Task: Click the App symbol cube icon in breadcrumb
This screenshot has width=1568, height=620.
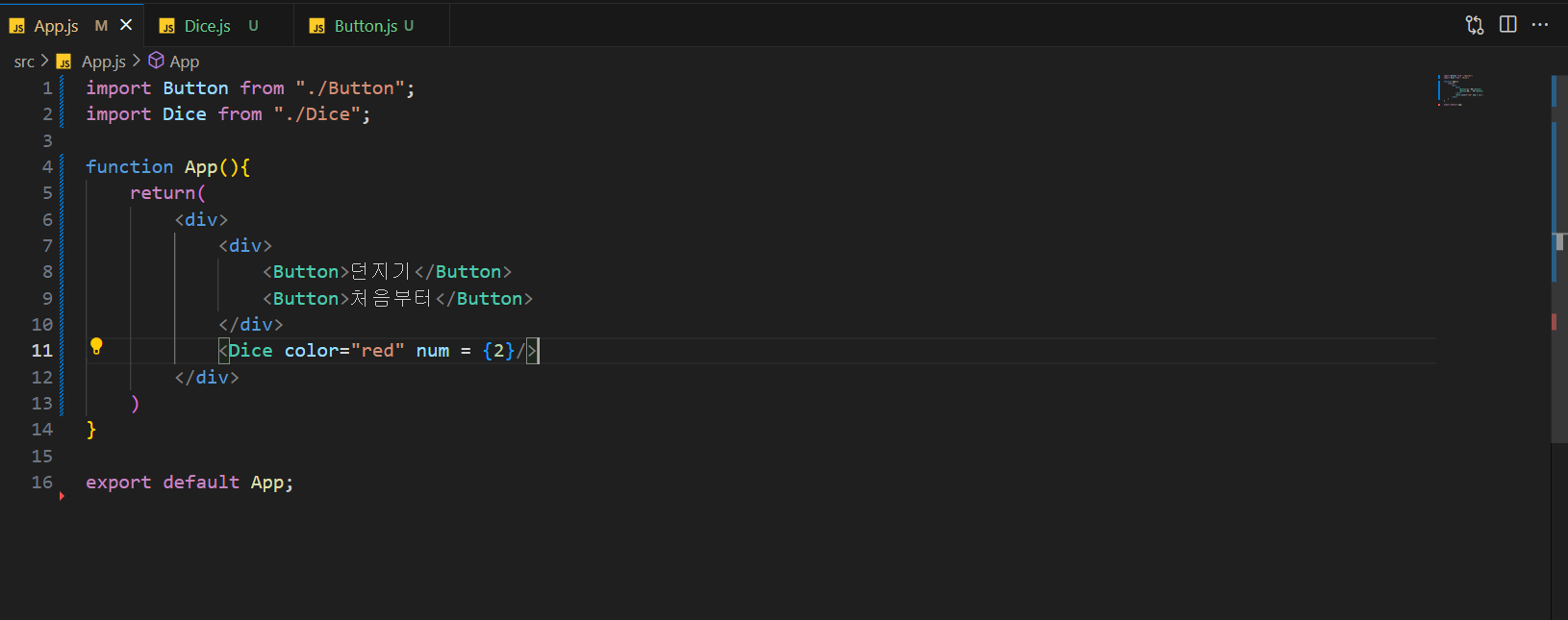Action: point(156,61)
